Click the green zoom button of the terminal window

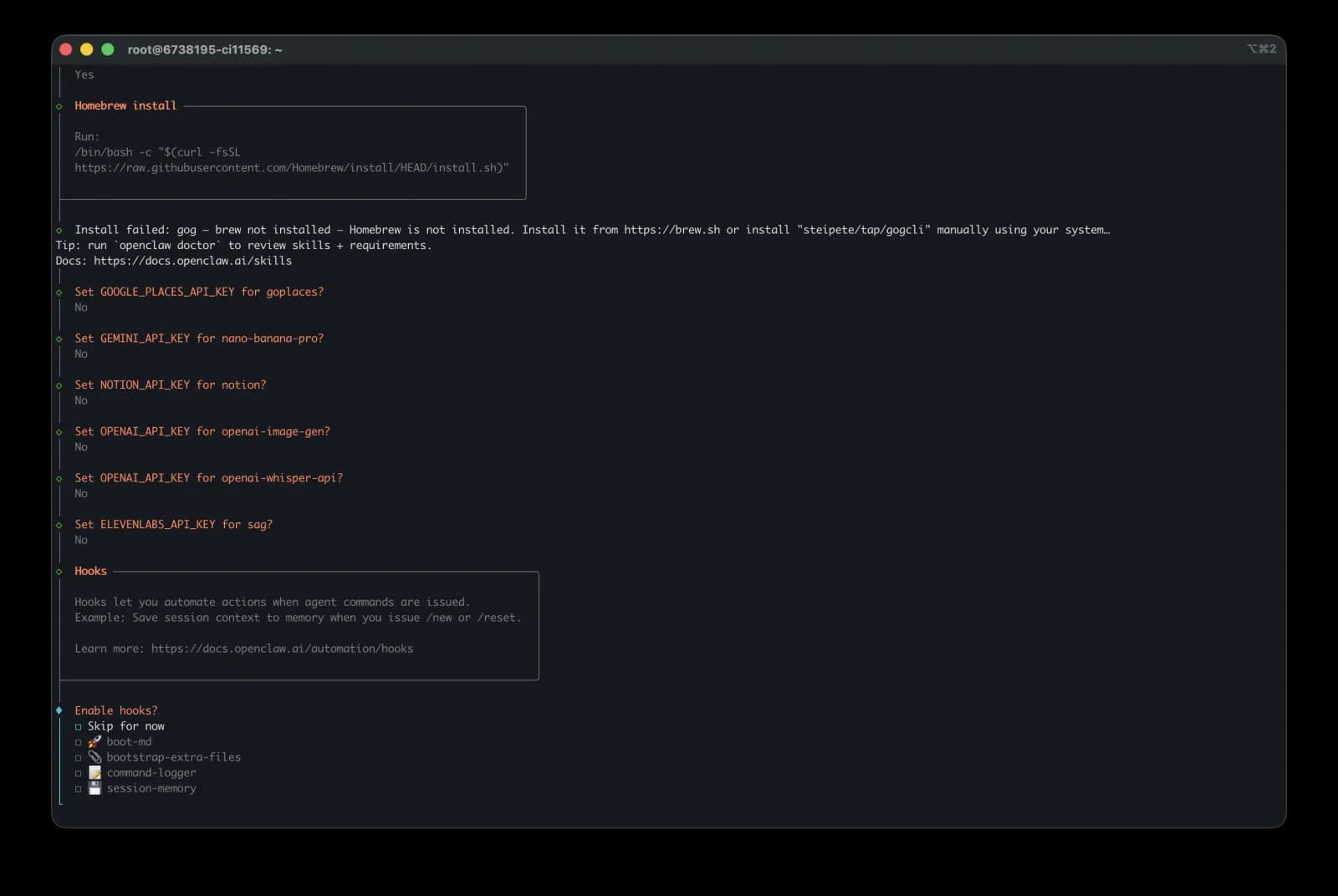[108, 49]
